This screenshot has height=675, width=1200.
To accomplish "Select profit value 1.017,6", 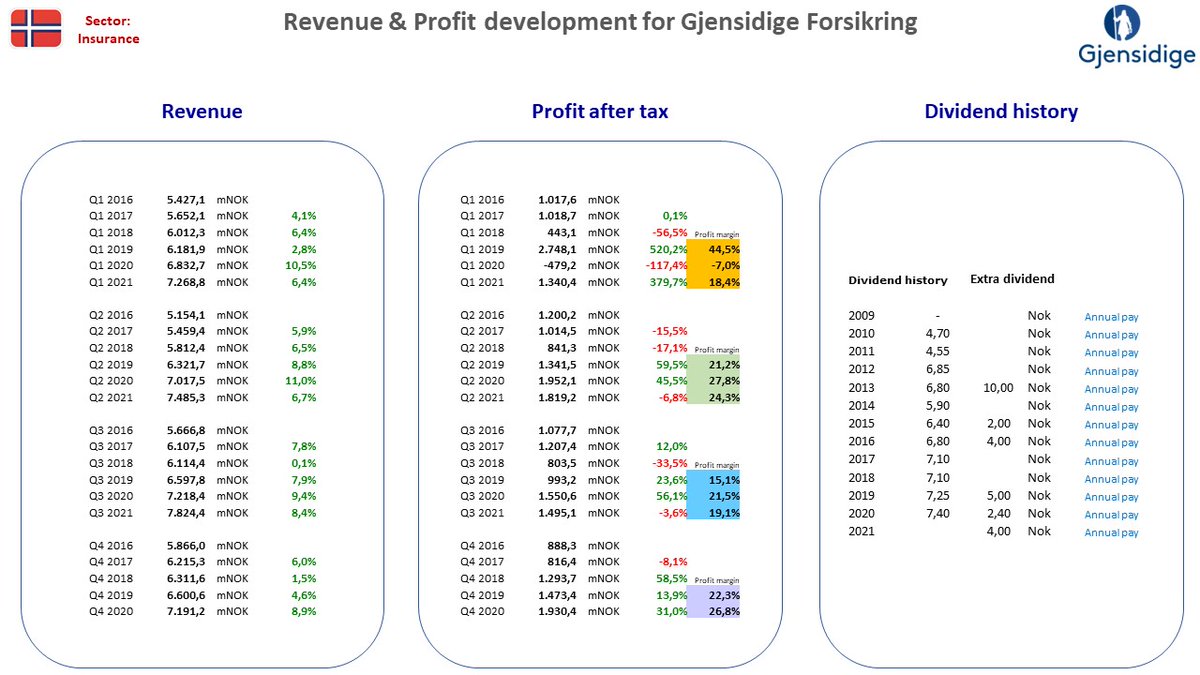I will coord(557,199).
